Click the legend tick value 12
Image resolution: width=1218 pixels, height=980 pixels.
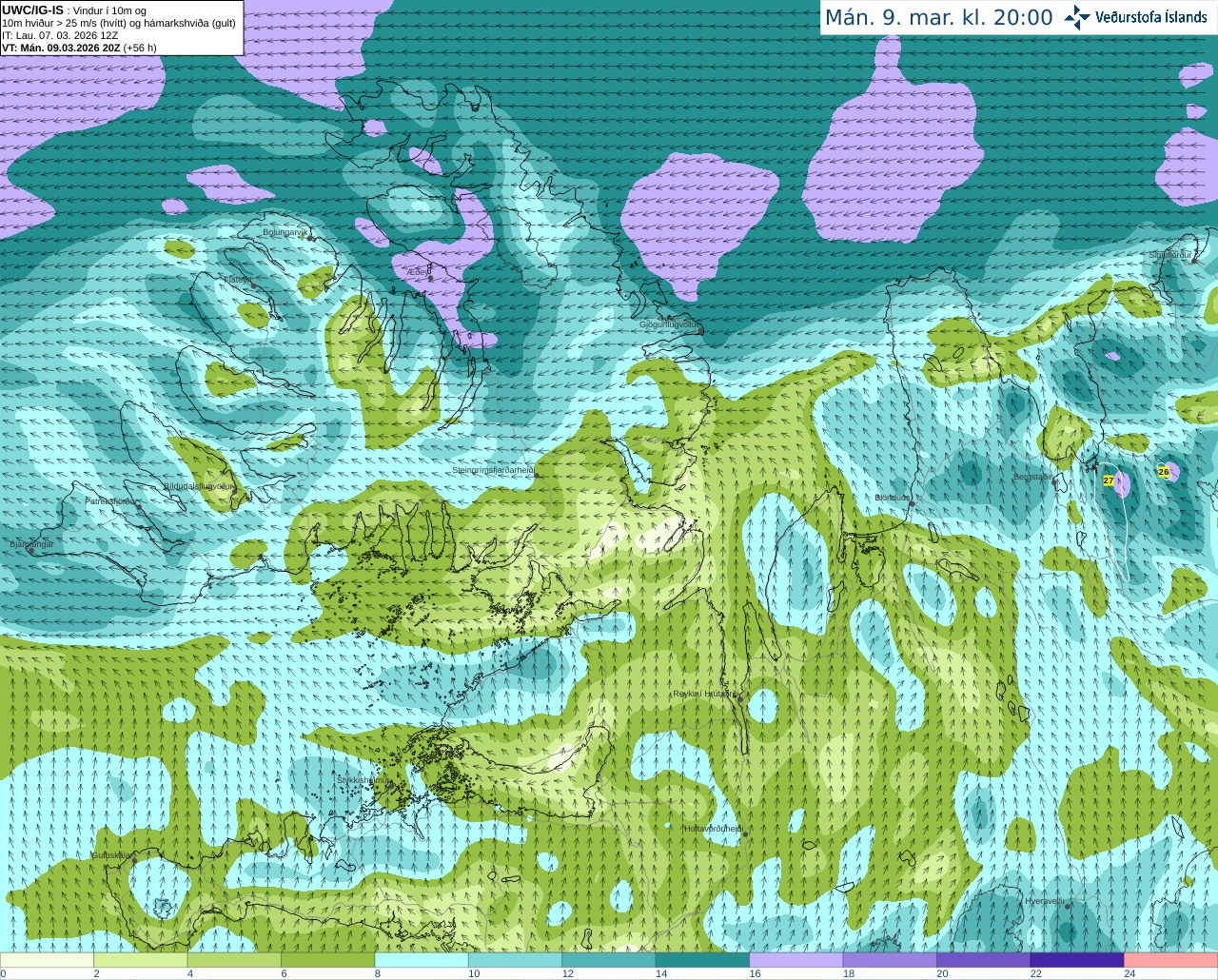pos(567,973)
